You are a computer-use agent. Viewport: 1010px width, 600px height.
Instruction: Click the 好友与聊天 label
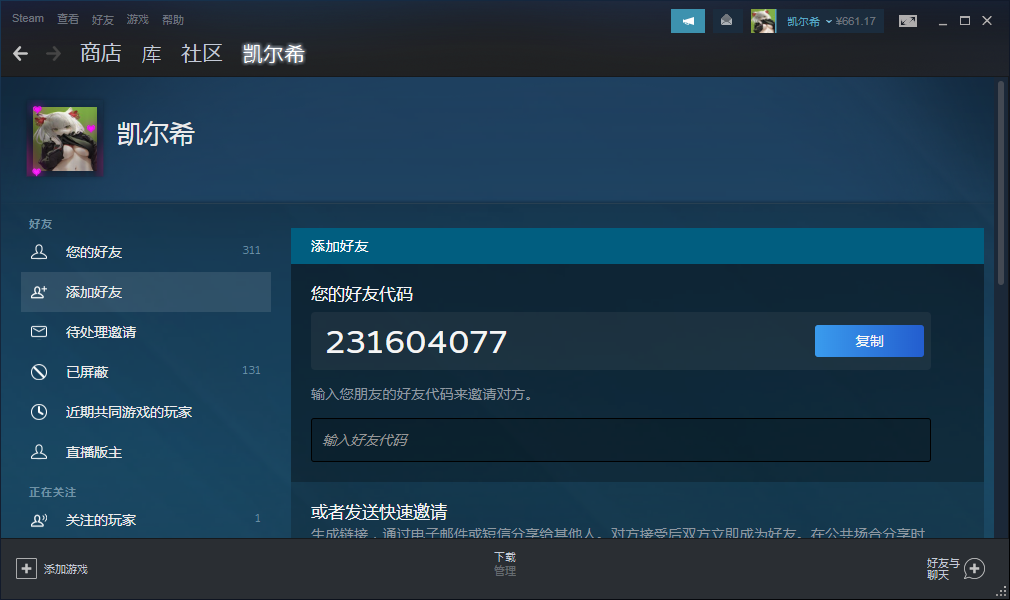coord(943,569)
